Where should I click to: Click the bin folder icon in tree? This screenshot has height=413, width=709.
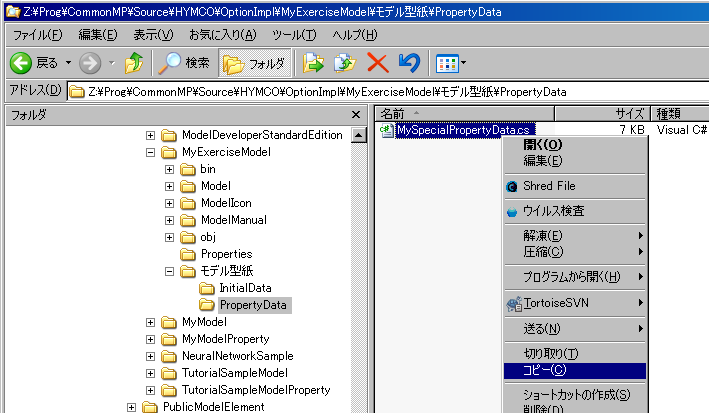(x=188, y=170)
